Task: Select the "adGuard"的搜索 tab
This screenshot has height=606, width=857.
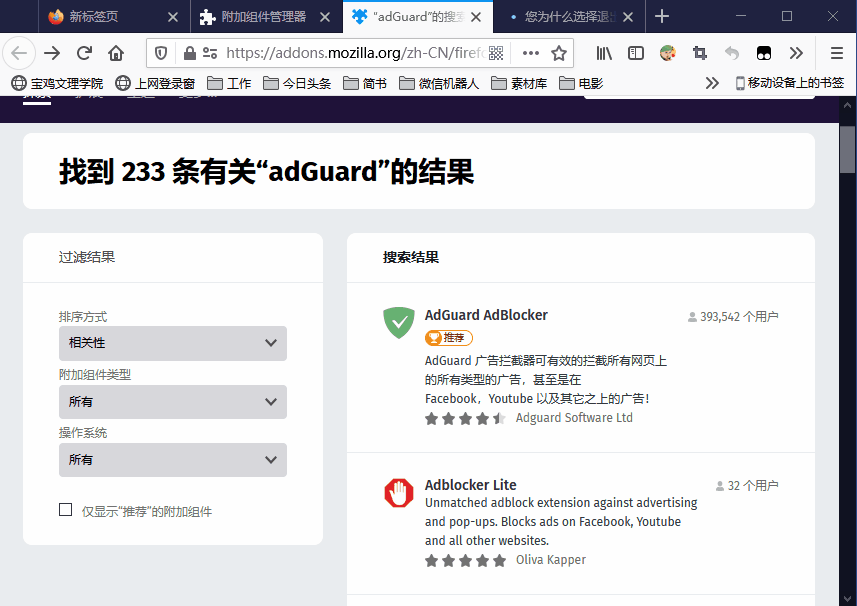Action: click(418, 17)
